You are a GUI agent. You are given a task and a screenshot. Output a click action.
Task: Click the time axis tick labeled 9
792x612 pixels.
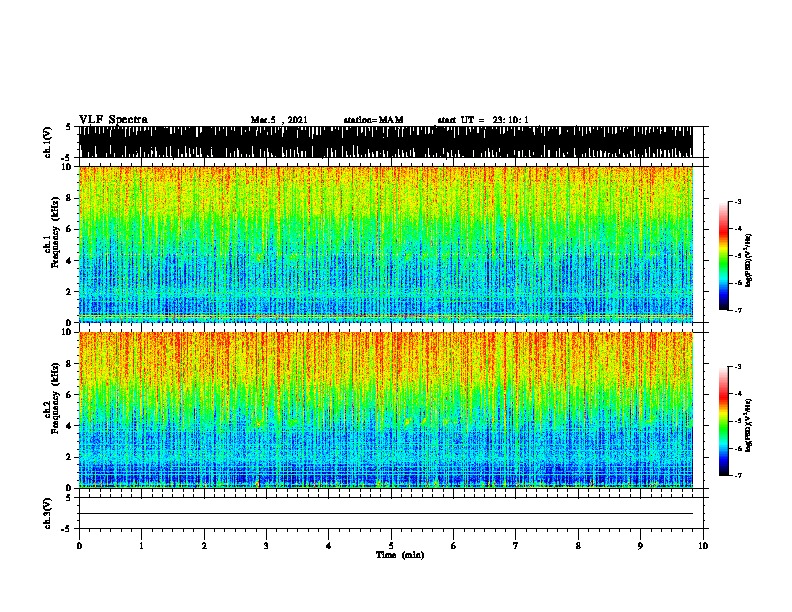click(x=640, y=545)
